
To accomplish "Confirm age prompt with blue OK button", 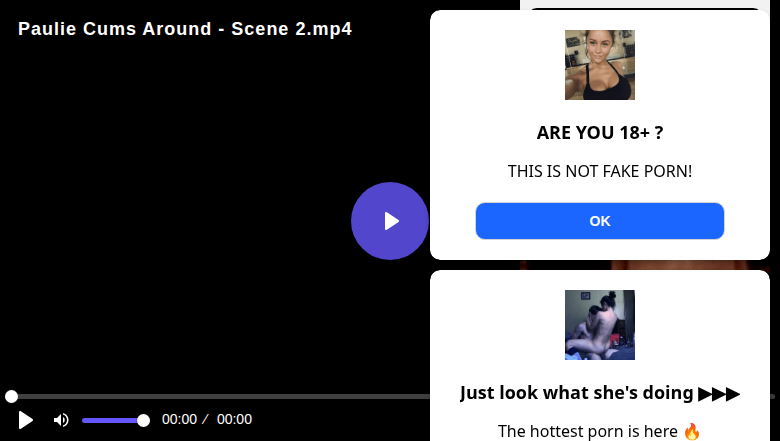I will tap(599, 221).
